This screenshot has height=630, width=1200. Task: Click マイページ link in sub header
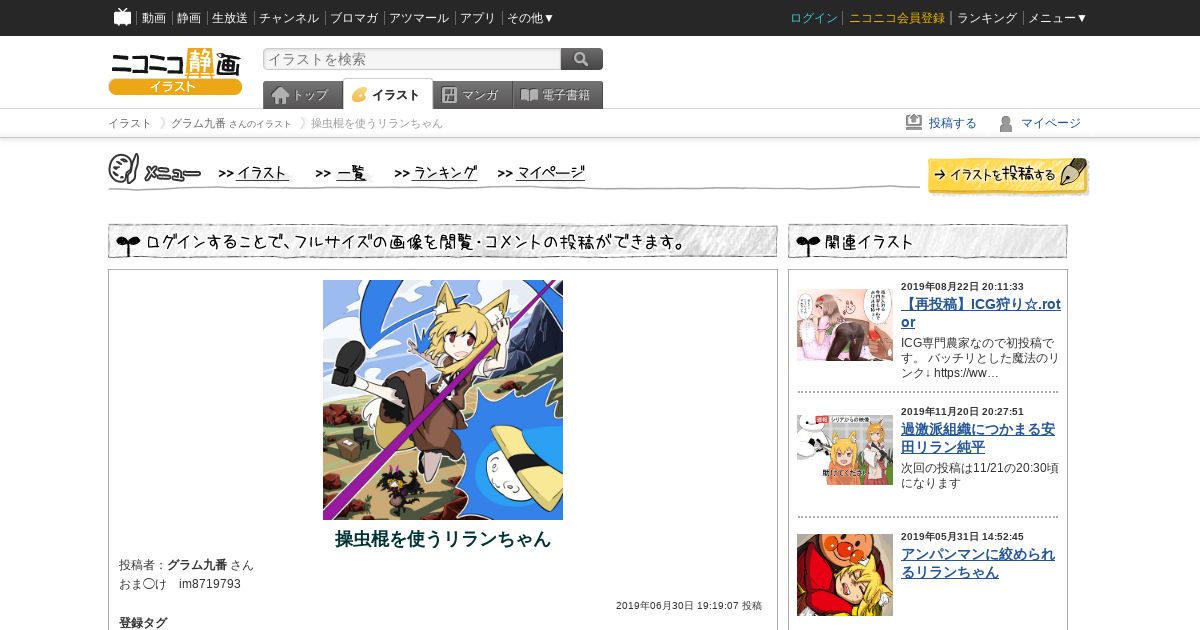pyautogui.click(x=1050, y=123)
